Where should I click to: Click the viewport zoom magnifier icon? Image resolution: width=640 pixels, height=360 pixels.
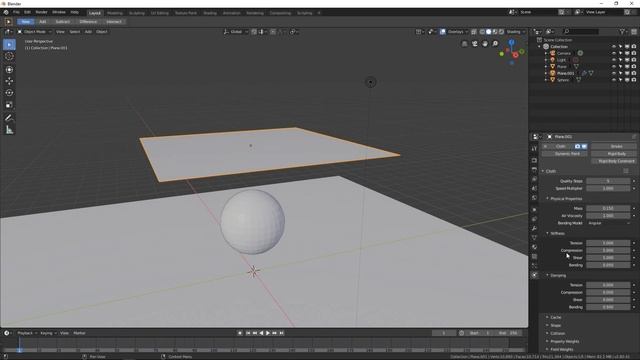[x=495, y=43]
